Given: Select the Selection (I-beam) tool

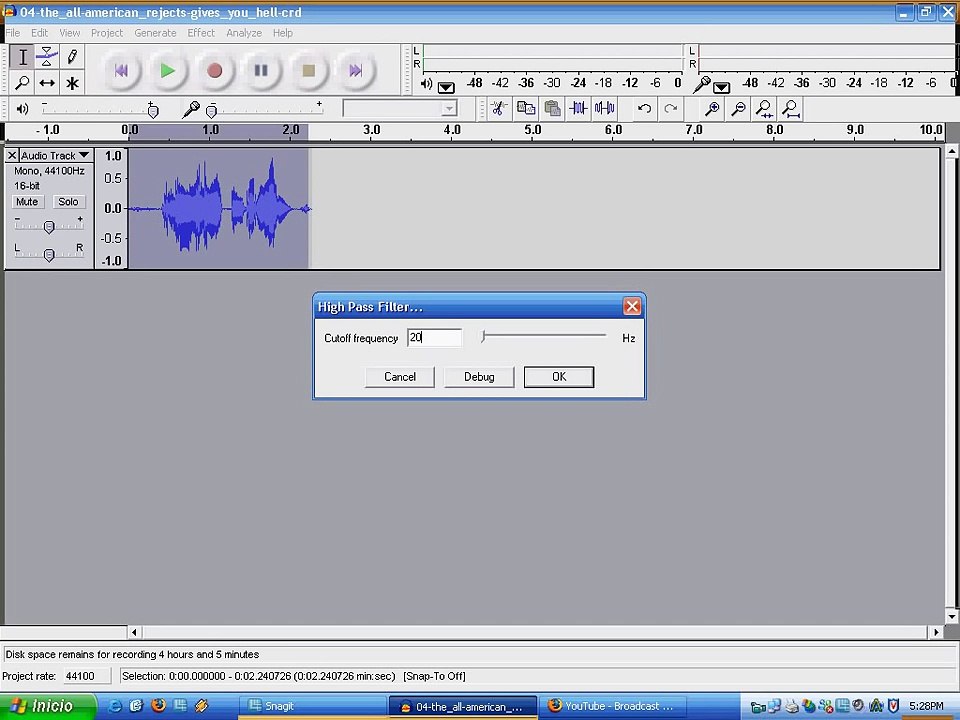Looking at the screenshot, I should coord(22,57).
